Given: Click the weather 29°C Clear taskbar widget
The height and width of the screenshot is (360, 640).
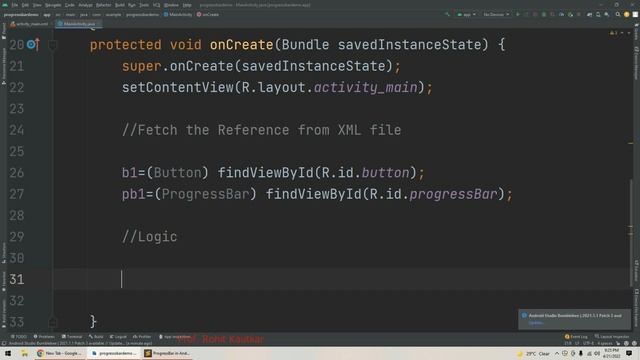Looking at the screenshot, I should (x=533, y=354).
